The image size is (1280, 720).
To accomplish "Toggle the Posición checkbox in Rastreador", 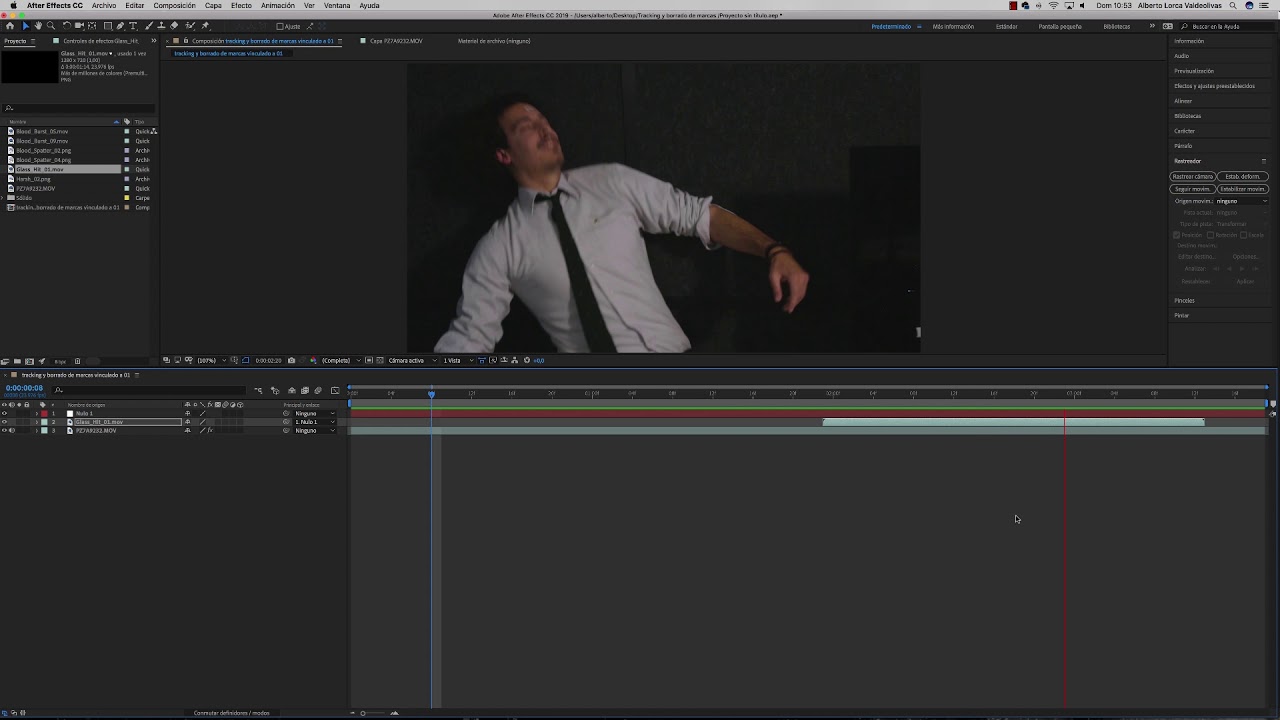I will 1176,235.
